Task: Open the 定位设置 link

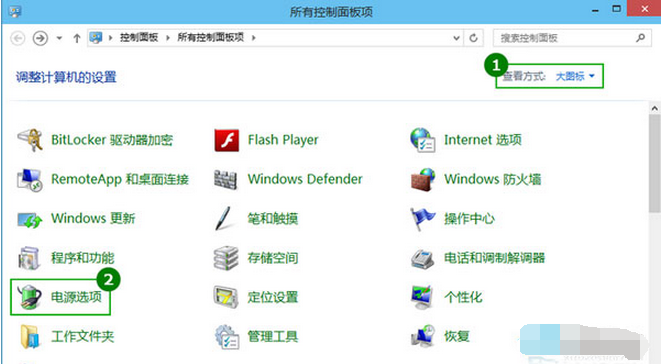Action: (273, 297)
